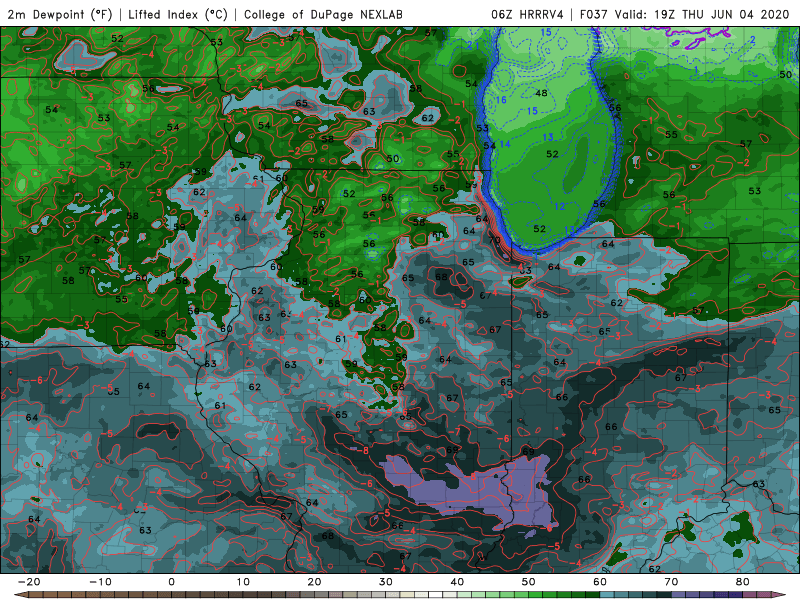Click the "Lifted Index (°C)" header label
The image size is (800, 600).
(x=178, y=14)
